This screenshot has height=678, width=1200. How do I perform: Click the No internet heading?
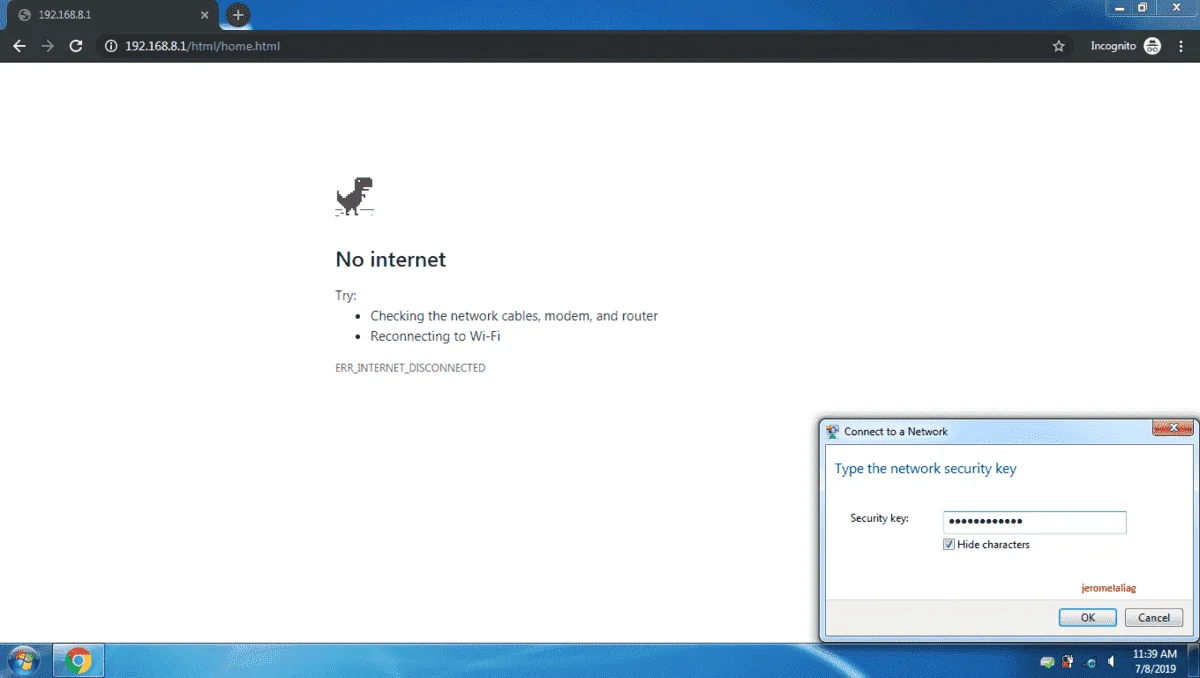pyautogui.click(x=391, y=260)
